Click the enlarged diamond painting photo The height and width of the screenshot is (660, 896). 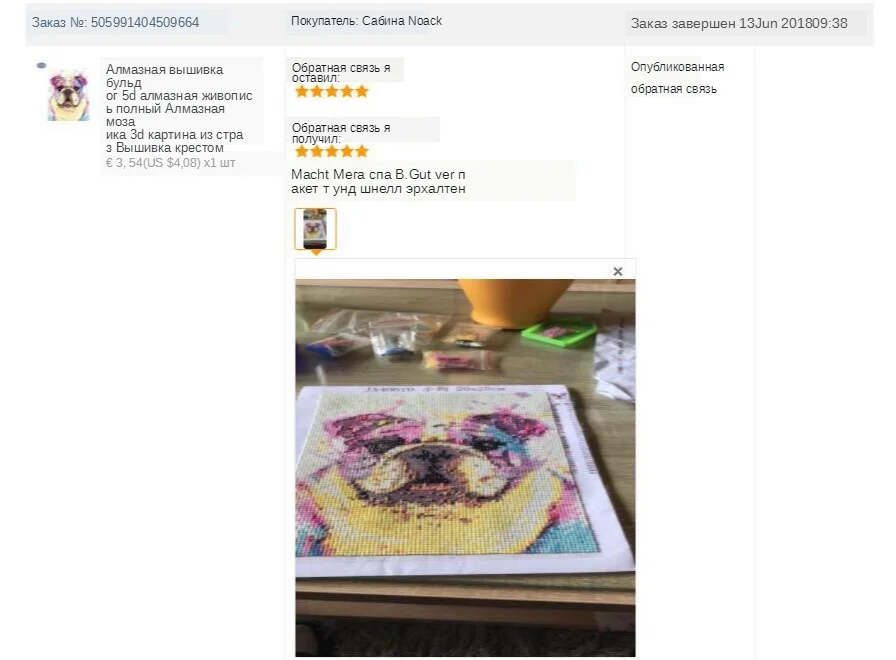(x=465, y=467)
